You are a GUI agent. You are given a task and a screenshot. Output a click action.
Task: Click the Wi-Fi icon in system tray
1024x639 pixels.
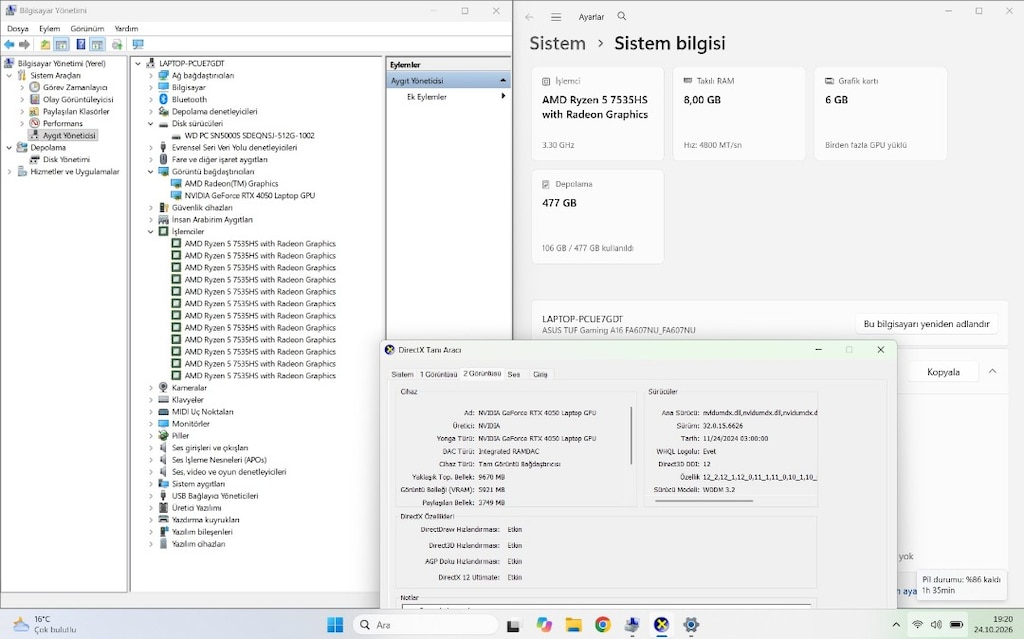click(x=918, y=625)
